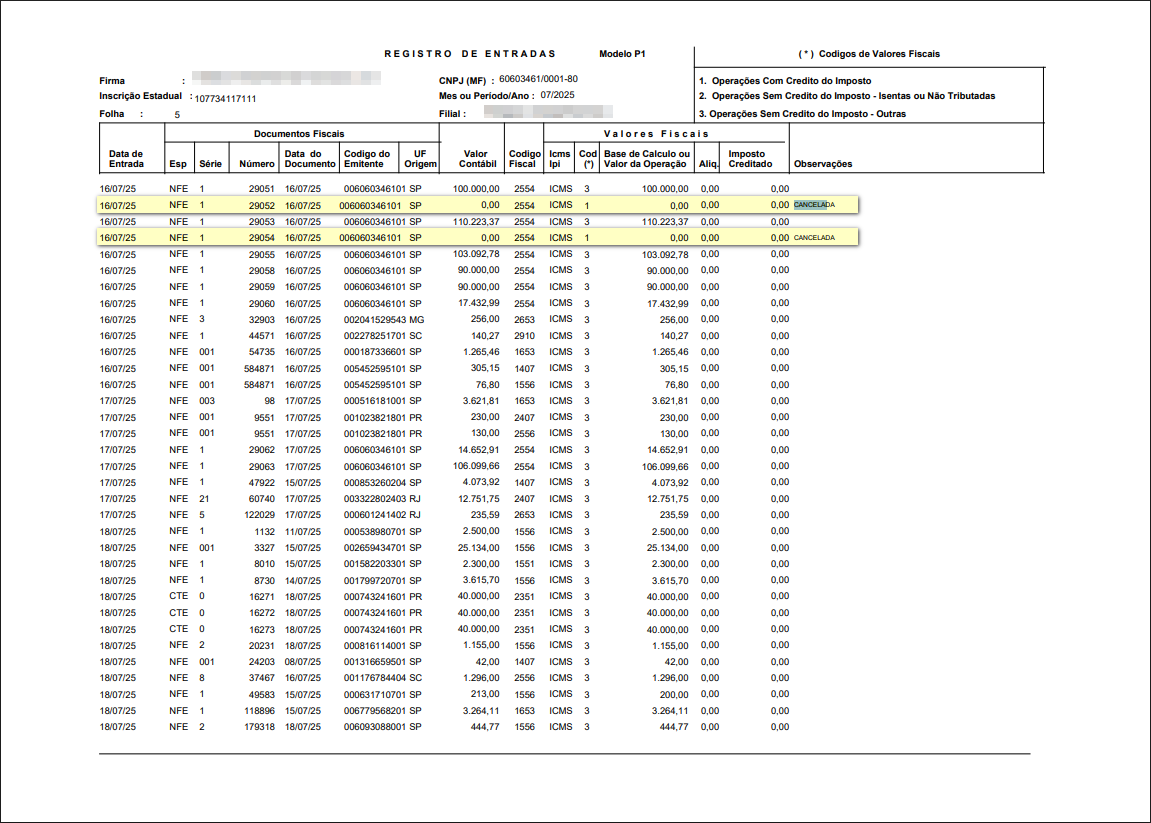This screenshot has height=823, width=1151.
Task: Select the highlighted row for document 29052
Action: [x=478, y=205]
